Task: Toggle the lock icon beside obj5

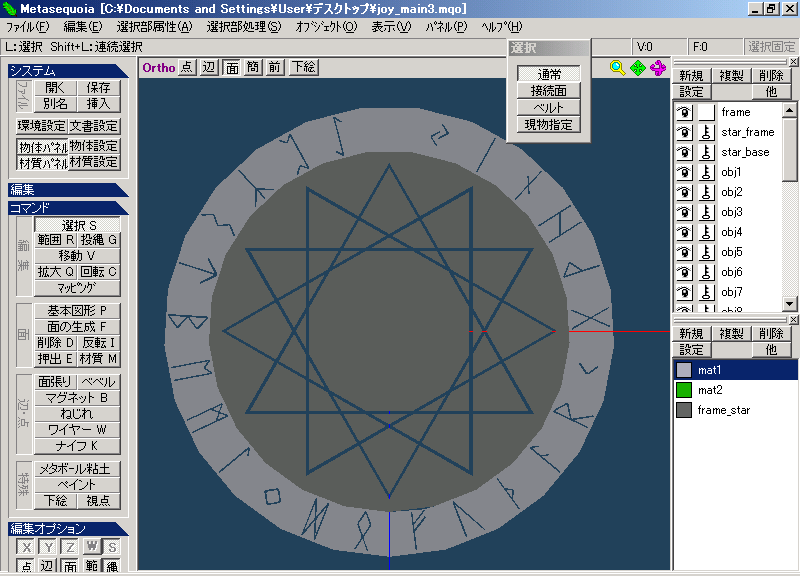Action: point(707,252)
